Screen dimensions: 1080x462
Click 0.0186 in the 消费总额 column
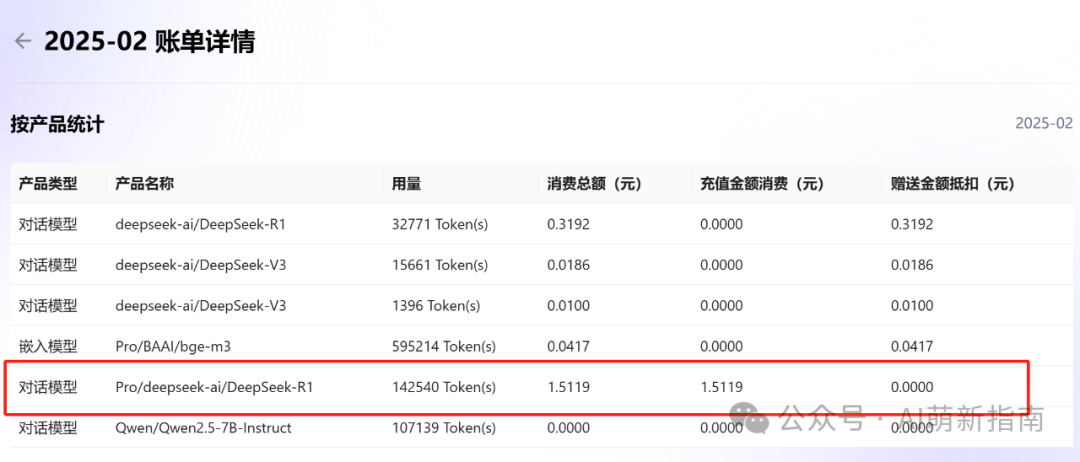coord(568,265)
